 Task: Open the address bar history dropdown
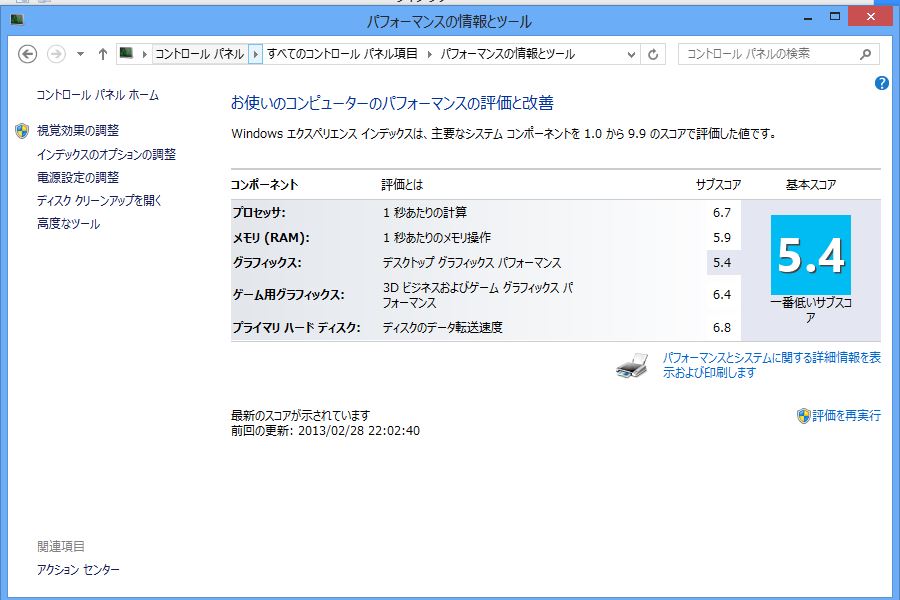coord(631,55)
